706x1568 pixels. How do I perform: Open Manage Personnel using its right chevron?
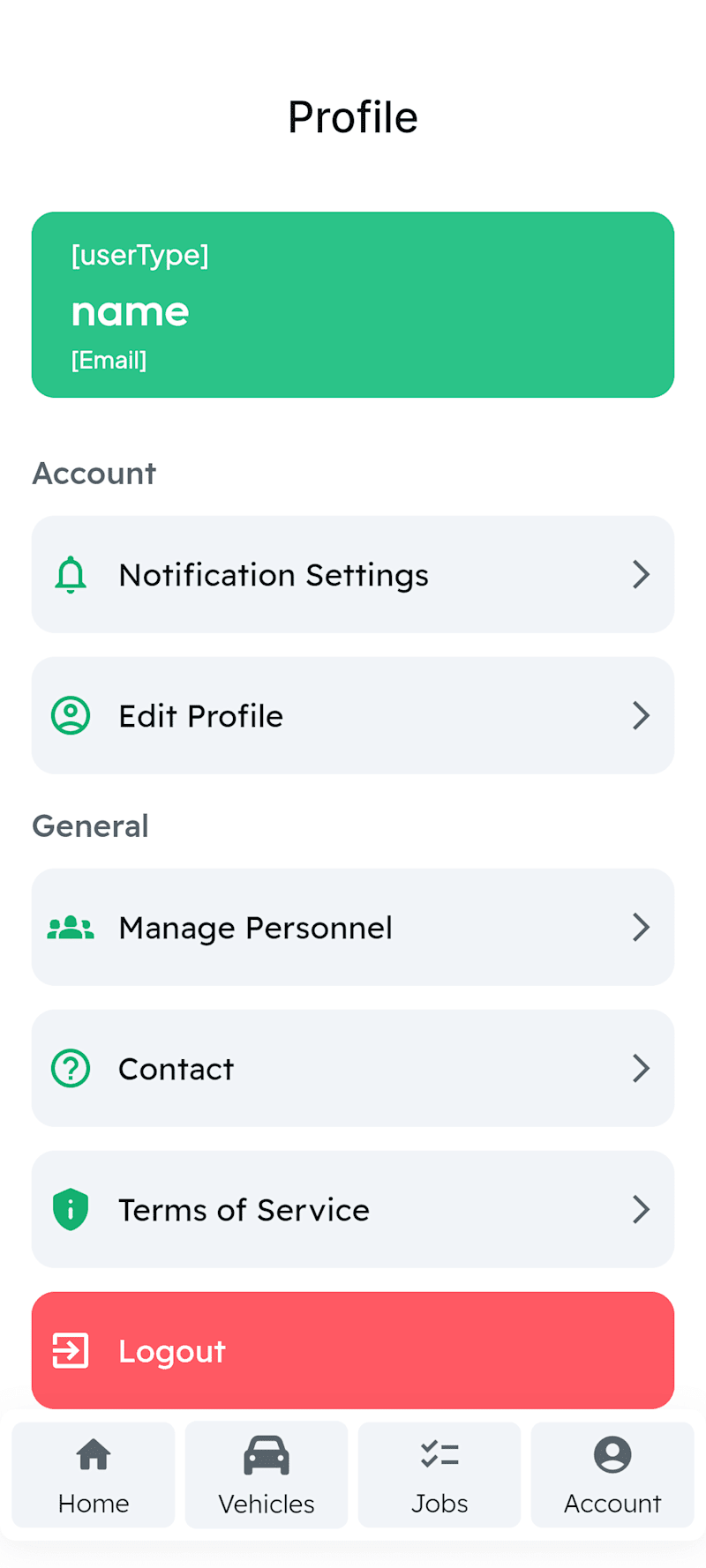(x=642, y=927)
